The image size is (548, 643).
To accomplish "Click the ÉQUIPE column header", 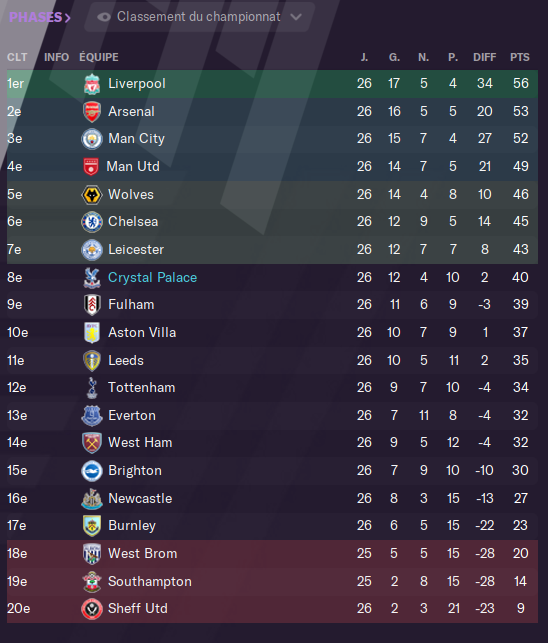I will point(99,57).
